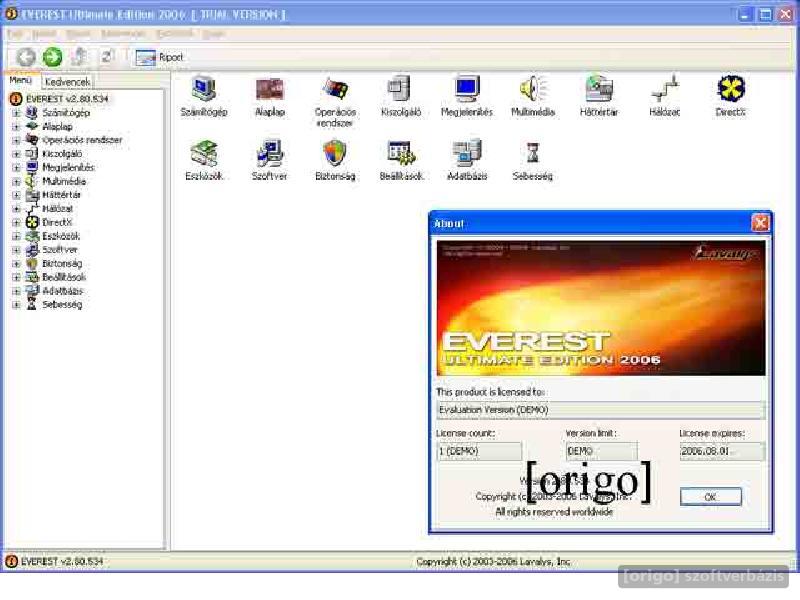Open the Kedvencek menu in the menu bar
The width and height of the screenshot is (800, 600).
tap(123, 34)
